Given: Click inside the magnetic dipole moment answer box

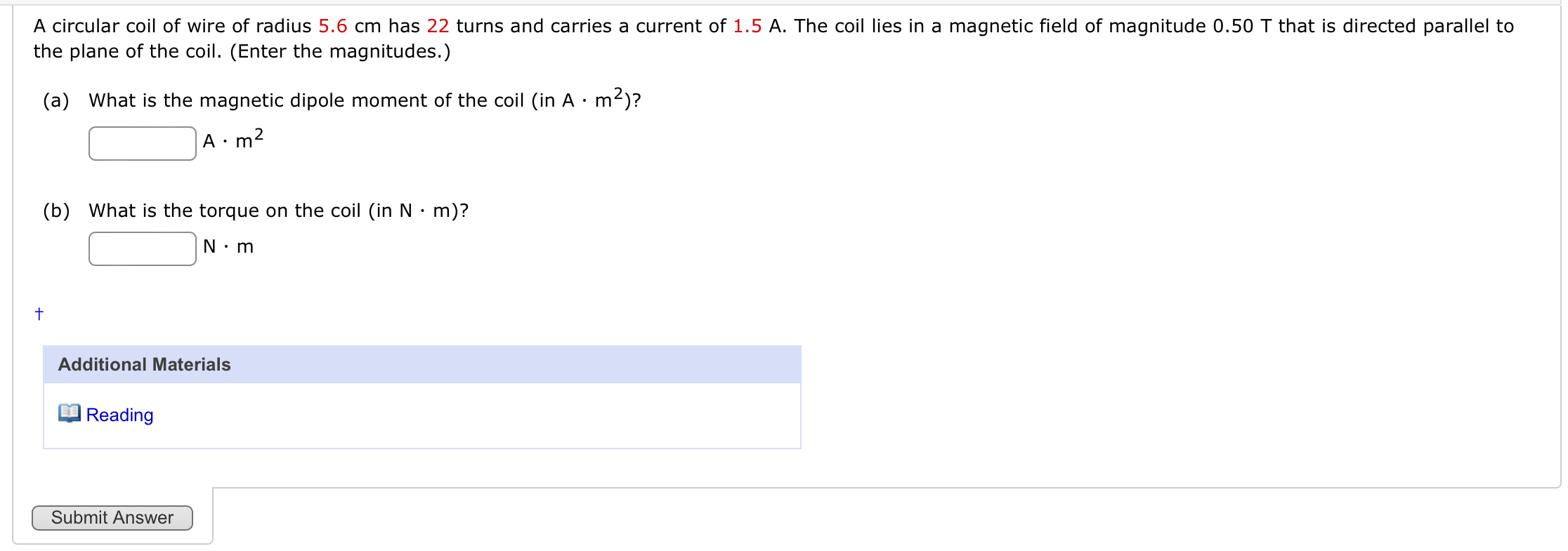Looking at the screenshot, I should click(142, 142).
